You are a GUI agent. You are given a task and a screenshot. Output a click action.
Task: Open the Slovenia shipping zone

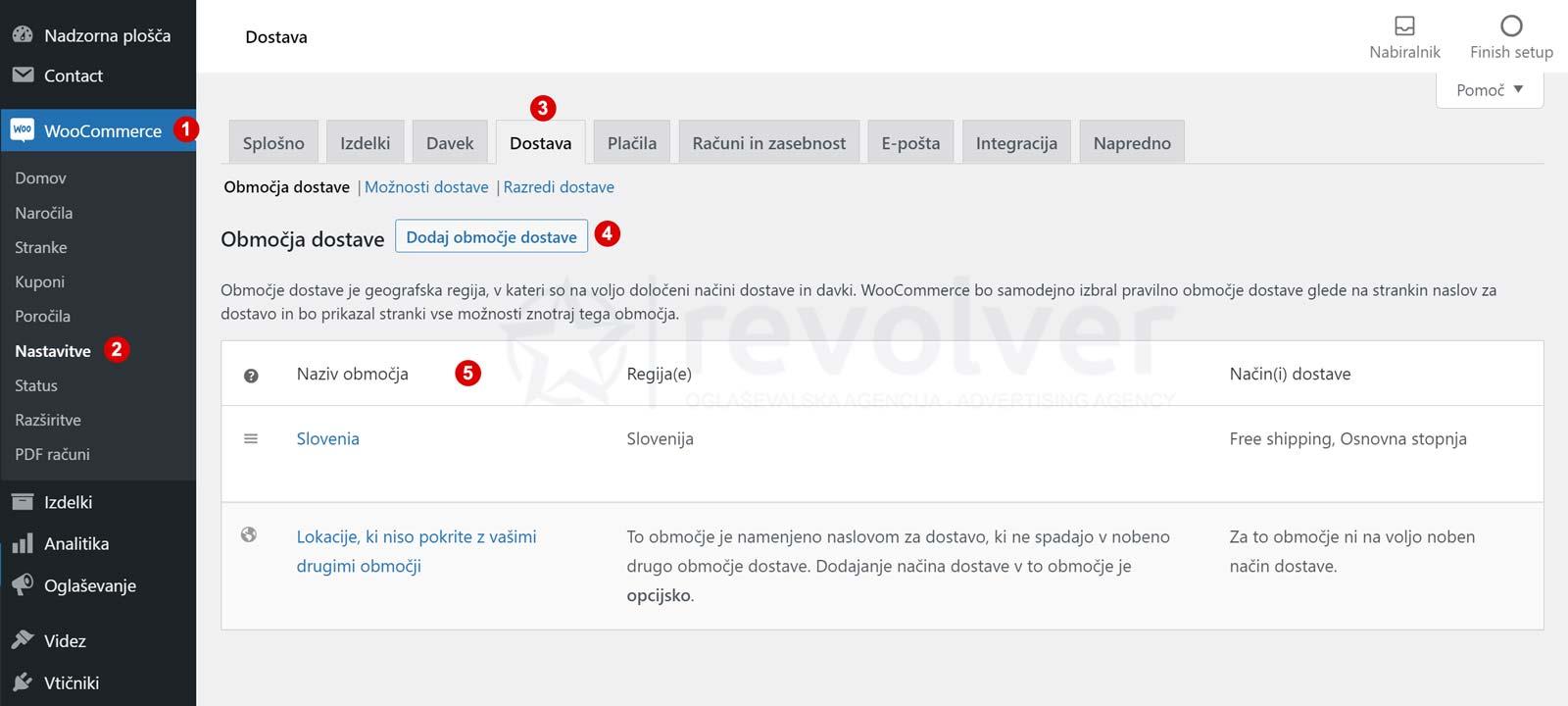[x=328, y=438]
